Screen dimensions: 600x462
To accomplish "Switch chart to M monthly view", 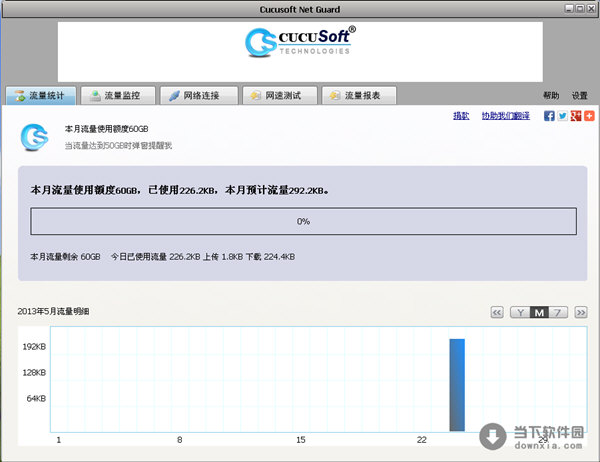I will pyautogui.click(x=539, y=313).
